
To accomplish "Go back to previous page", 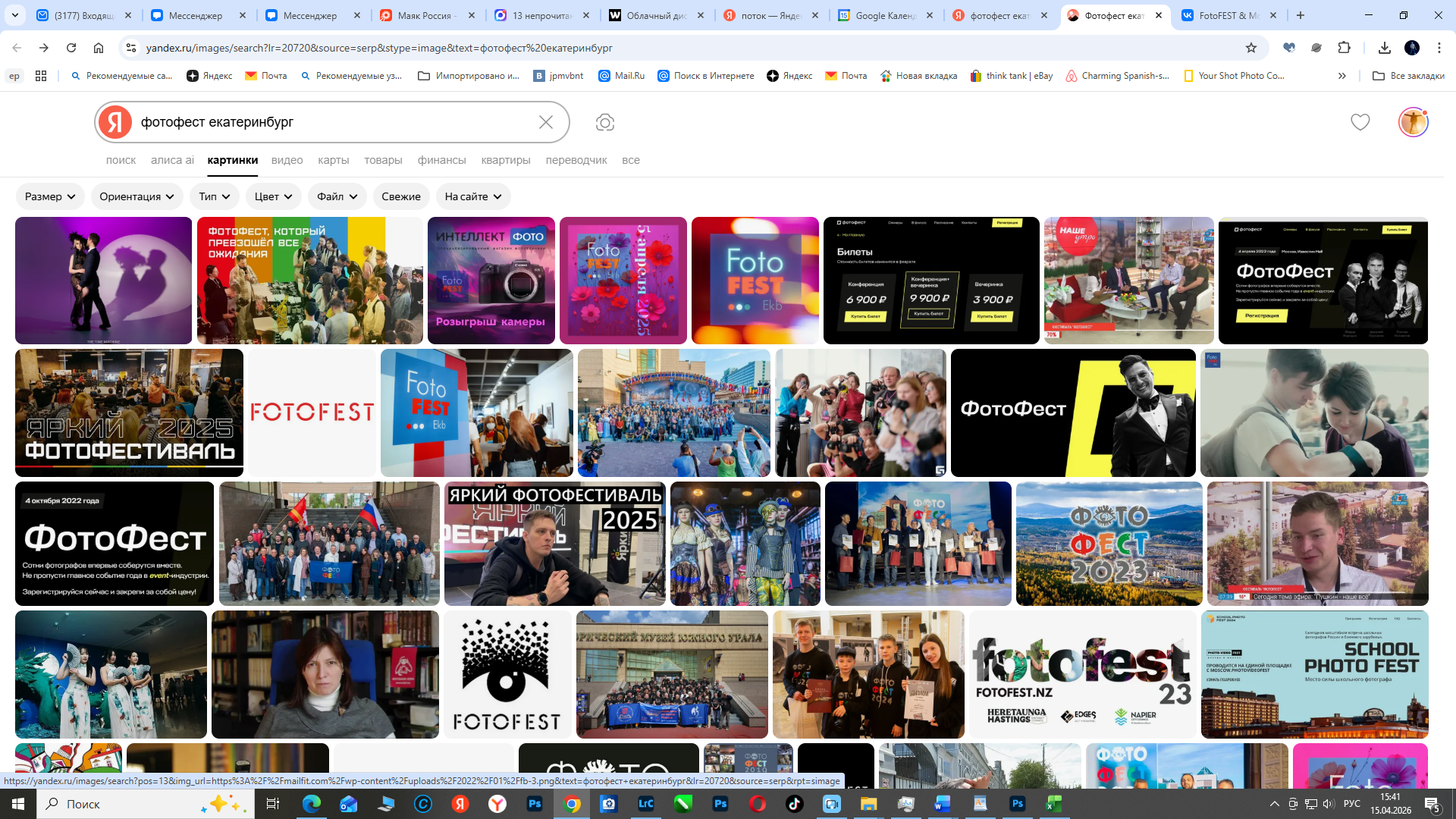I will (17, 48).
